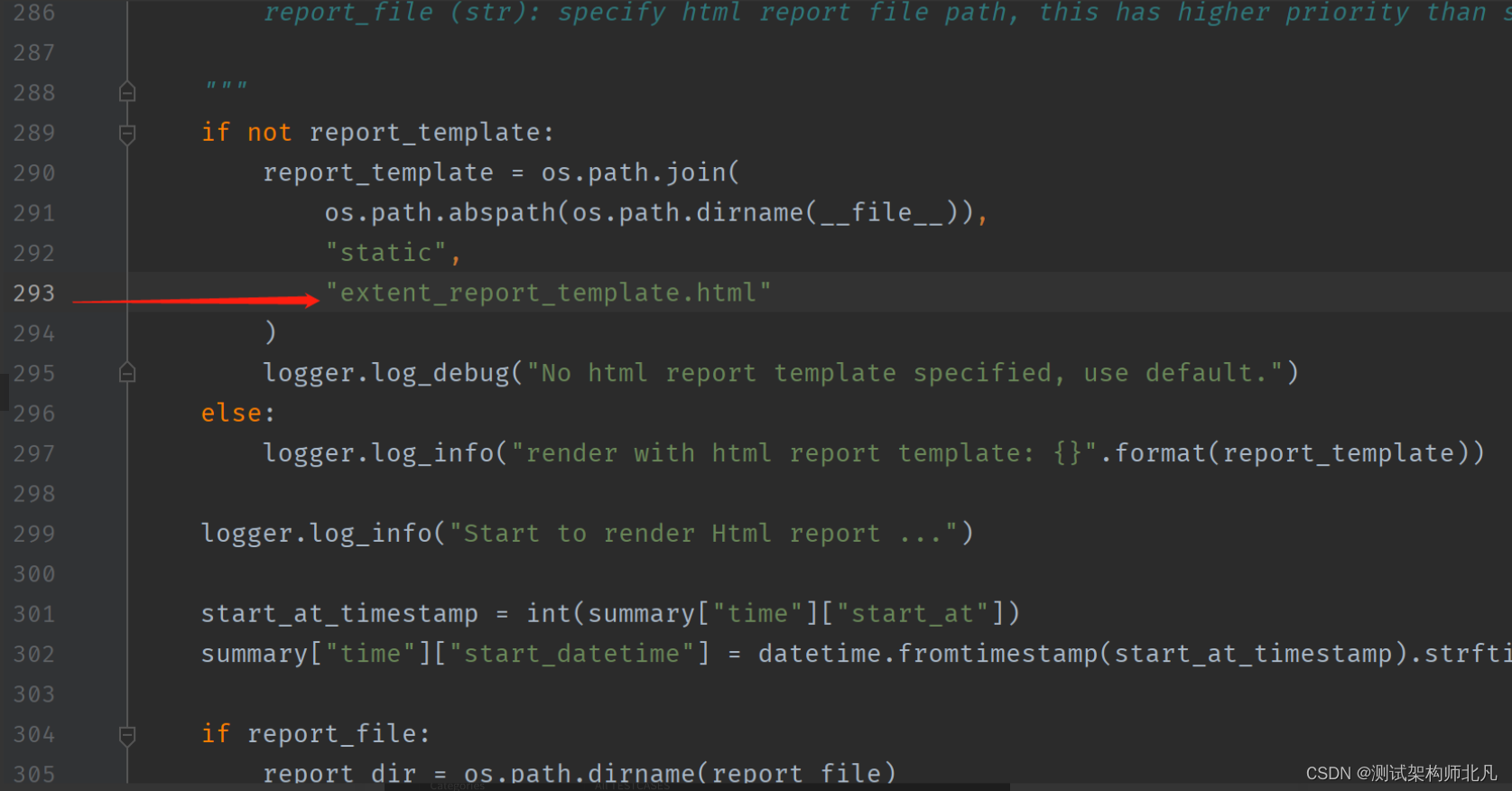This screenshot has height=791, width=1512.
Task: Click the CSDN watermark text
Action: (1401, 773)
